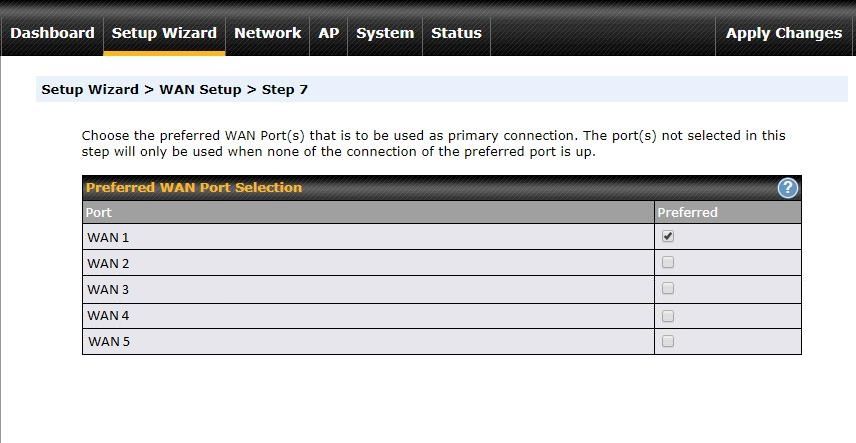This screenshot has width=856, height=443.
Task: Click the Setup Wizard breadcrumb heading
Action: click(90, 90)
